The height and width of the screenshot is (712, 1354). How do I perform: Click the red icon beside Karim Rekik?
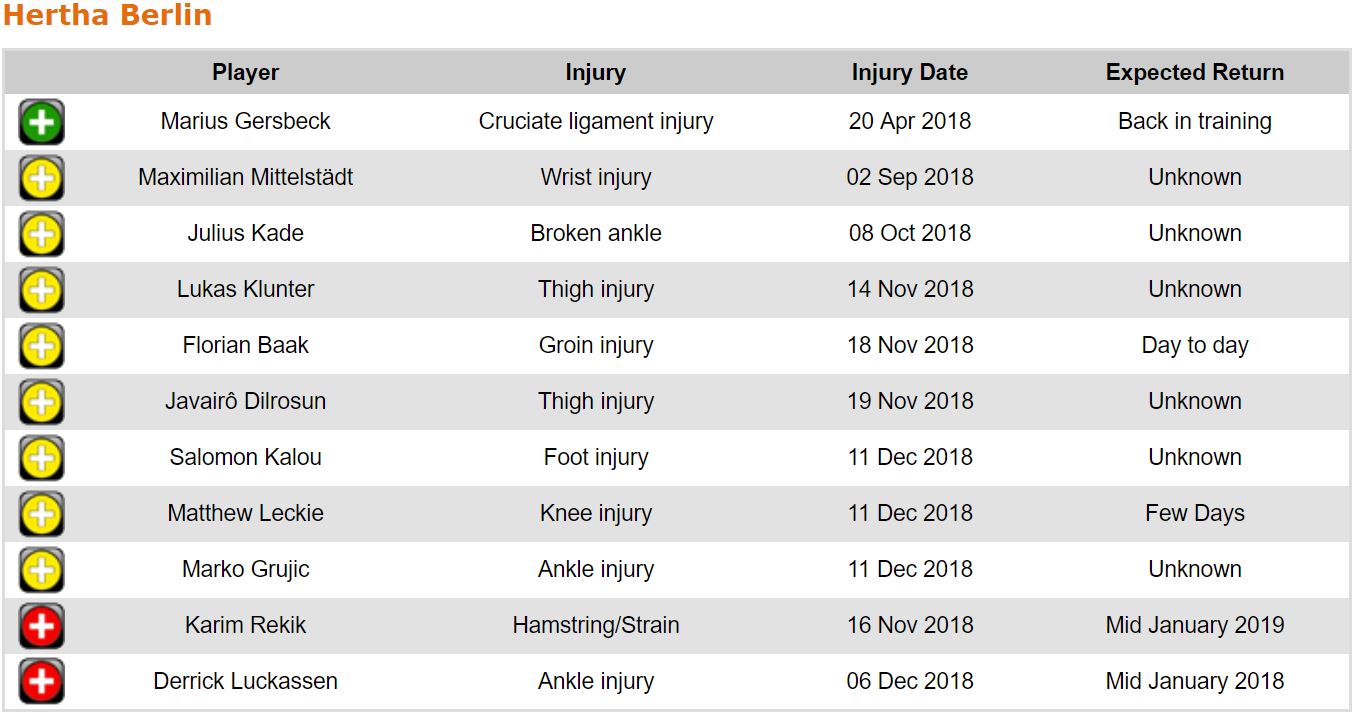41,627
